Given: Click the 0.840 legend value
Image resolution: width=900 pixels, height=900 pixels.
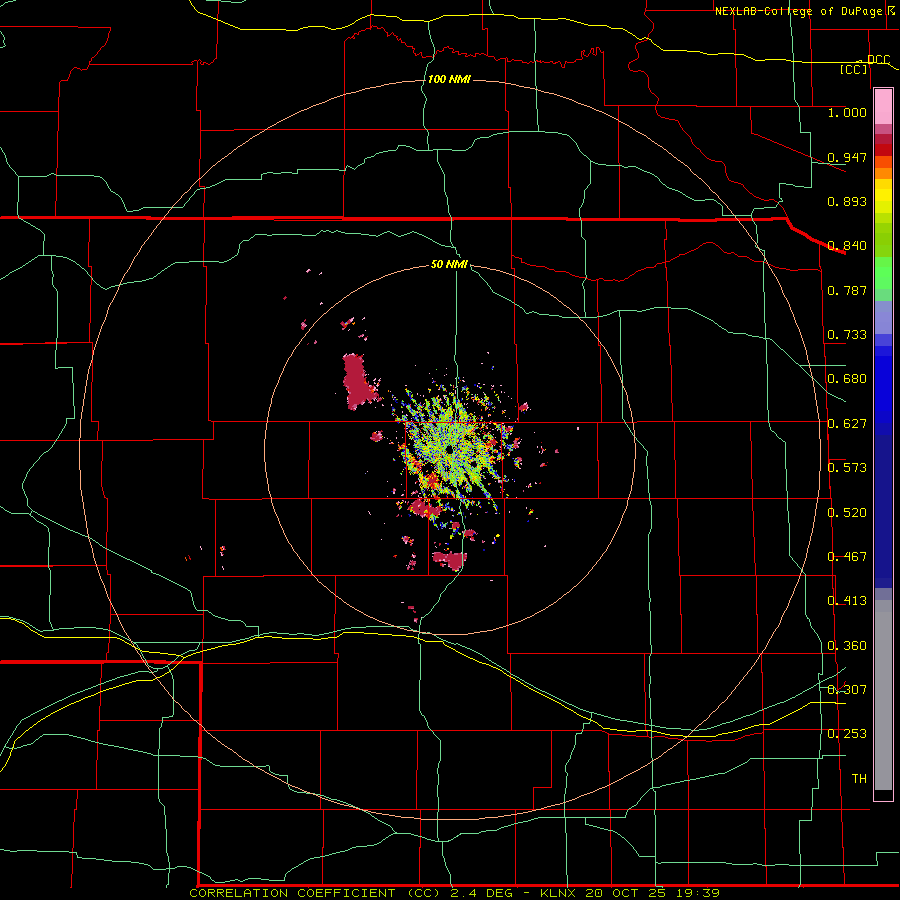Looking at the screenshot, I should click(847, 246).
